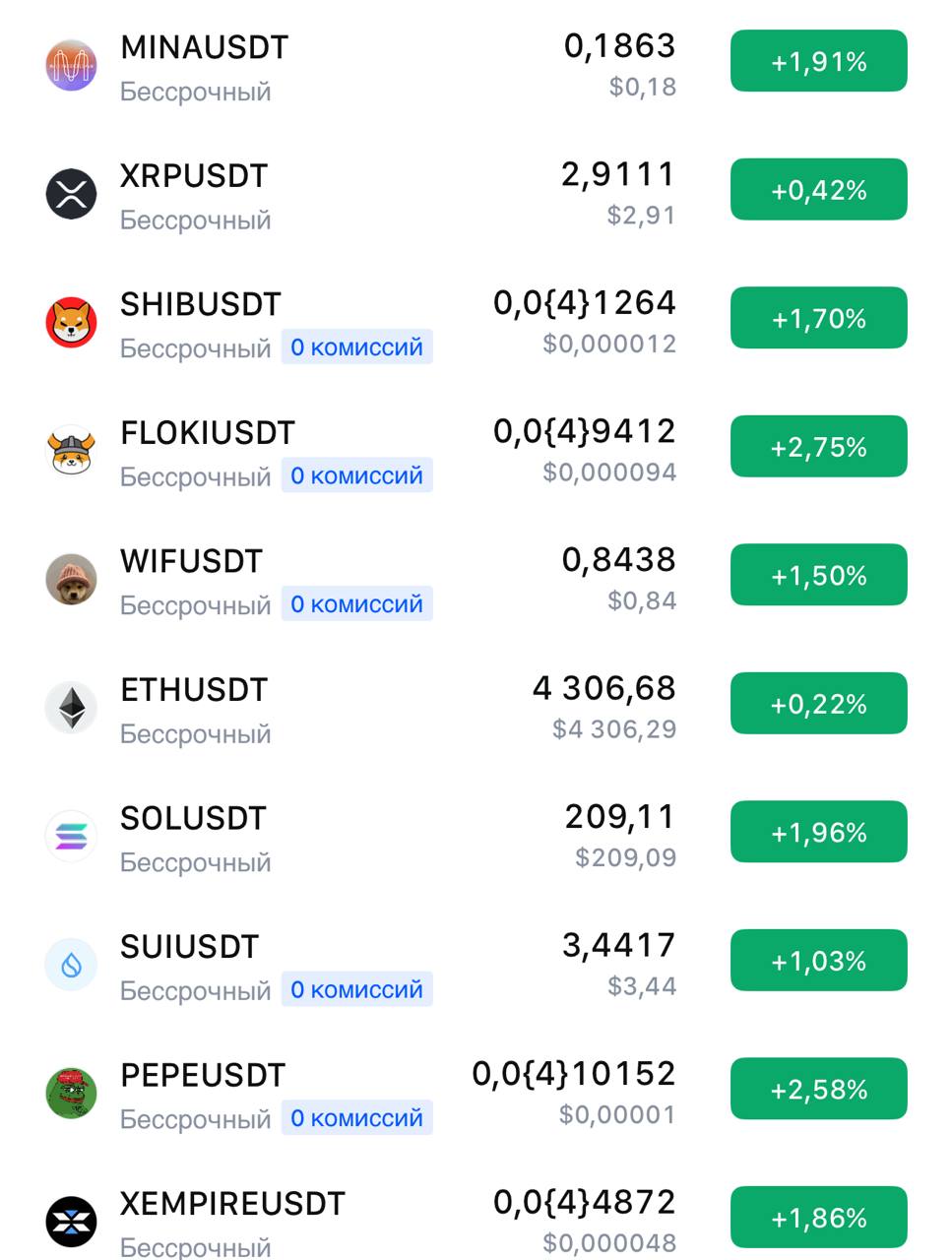The width and height of the screenshot is (952, 1260).
Task: Open the WIFUSDT pair name
Action: coord(191,561)
